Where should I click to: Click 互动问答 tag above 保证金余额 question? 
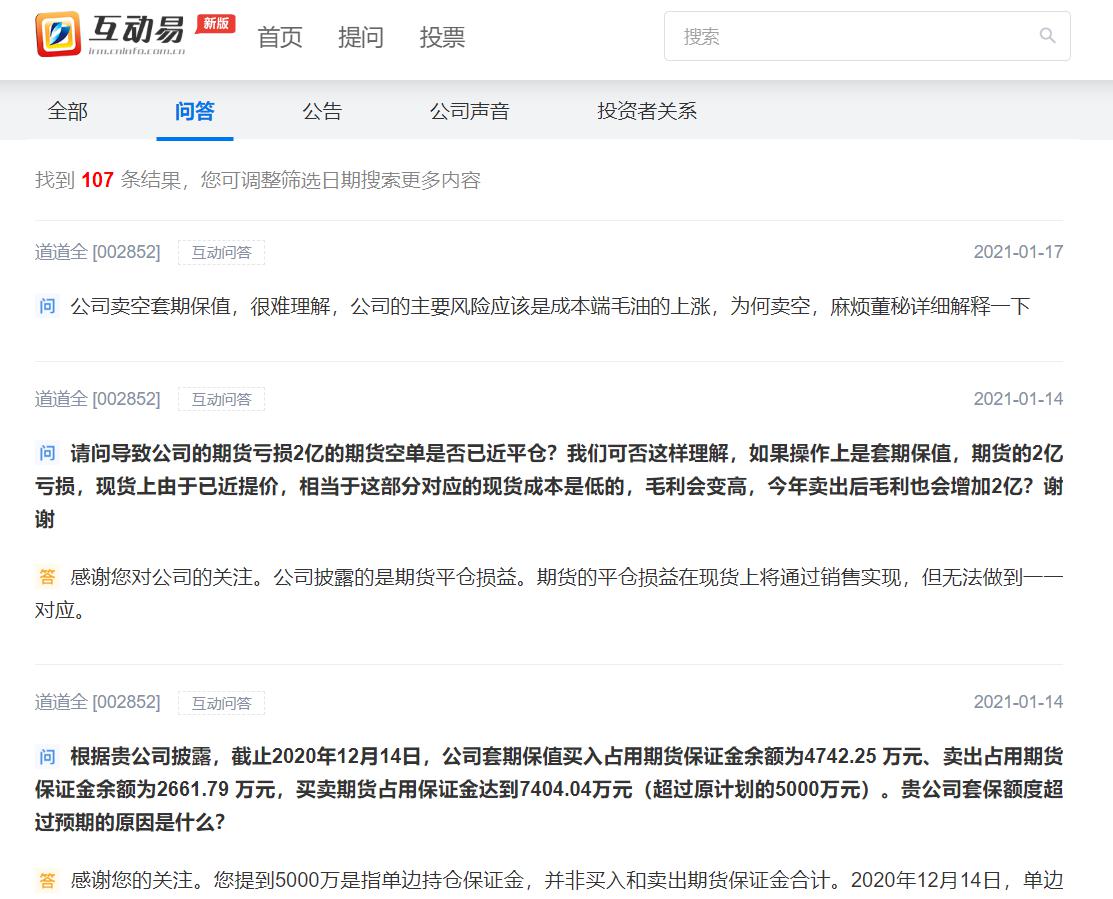pyautogui.click(x=221, y=703)
